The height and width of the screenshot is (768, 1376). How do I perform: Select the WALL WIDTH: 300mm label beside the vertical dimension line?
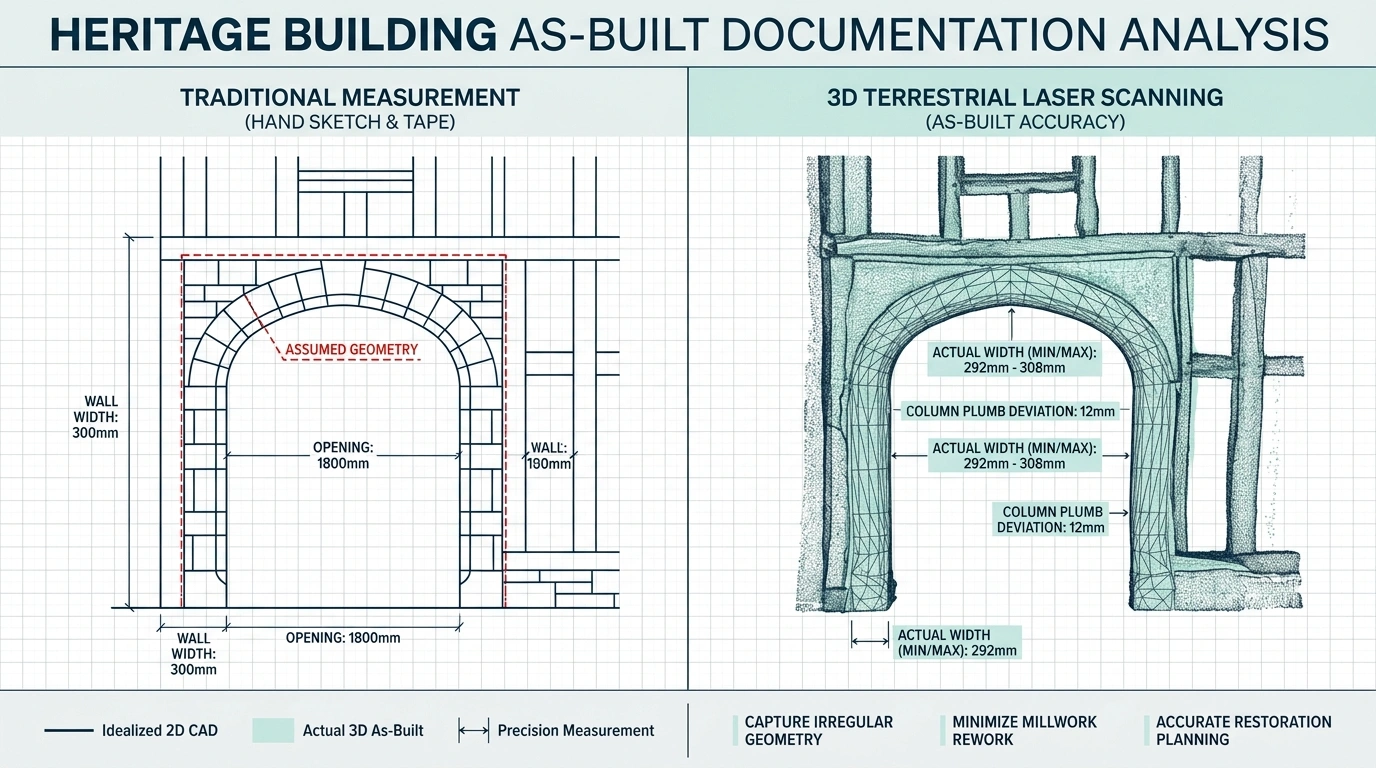(95, 417)
